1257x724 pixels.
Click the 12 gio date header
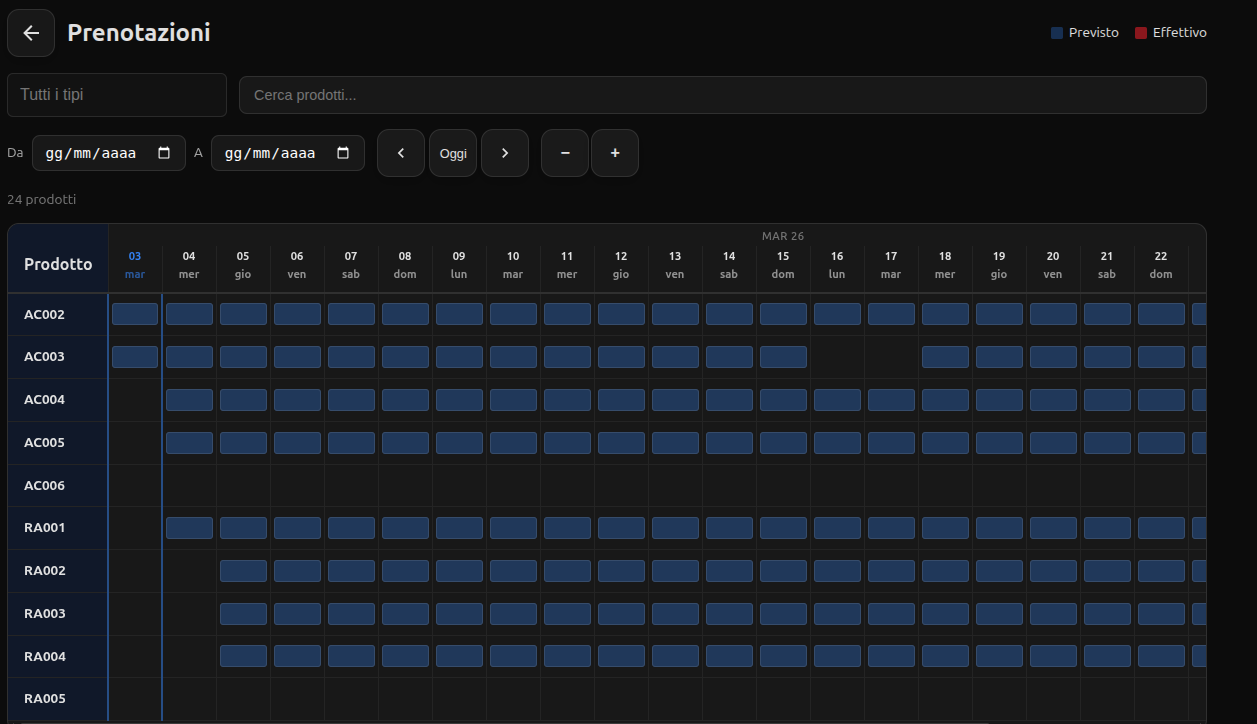[x=621, y=265]
